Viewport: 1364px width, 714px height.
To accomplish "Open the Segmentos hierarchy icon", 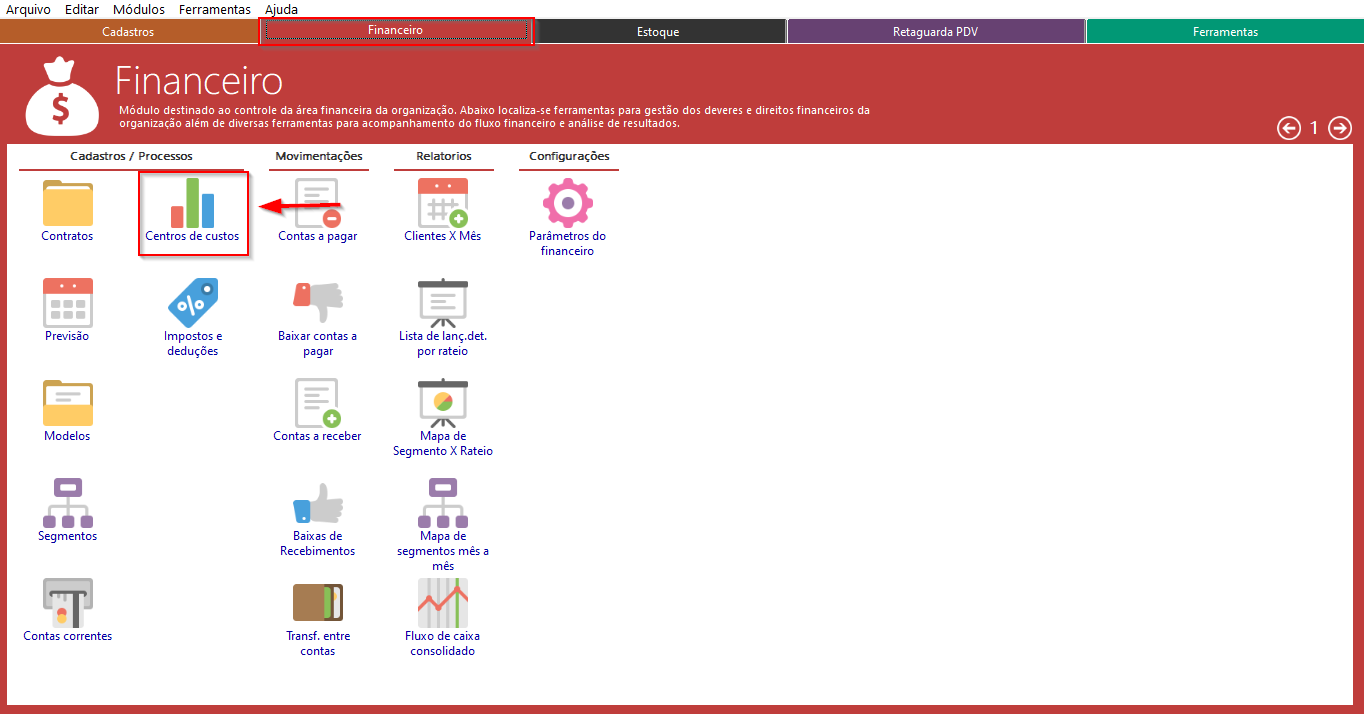I will coord(67,503).
